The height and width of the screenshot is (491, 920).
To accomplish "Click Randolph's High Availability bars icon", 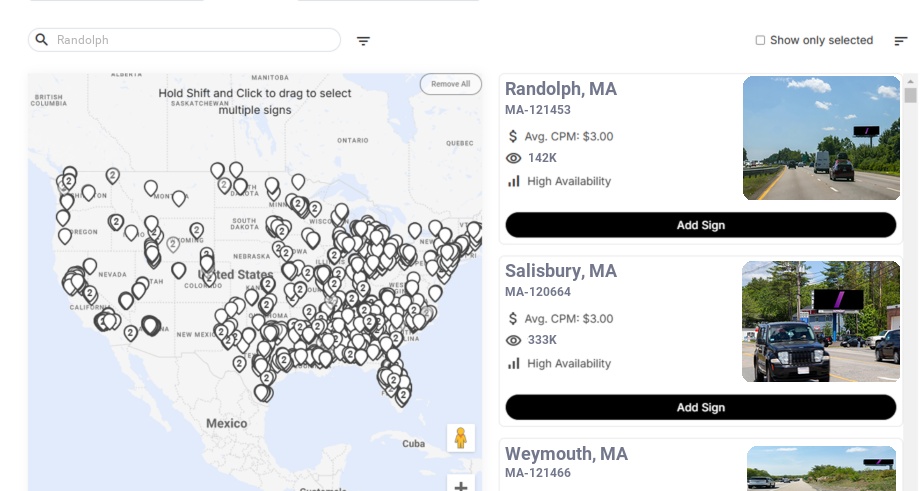I will pyautogui.click(x=514, y=181).
